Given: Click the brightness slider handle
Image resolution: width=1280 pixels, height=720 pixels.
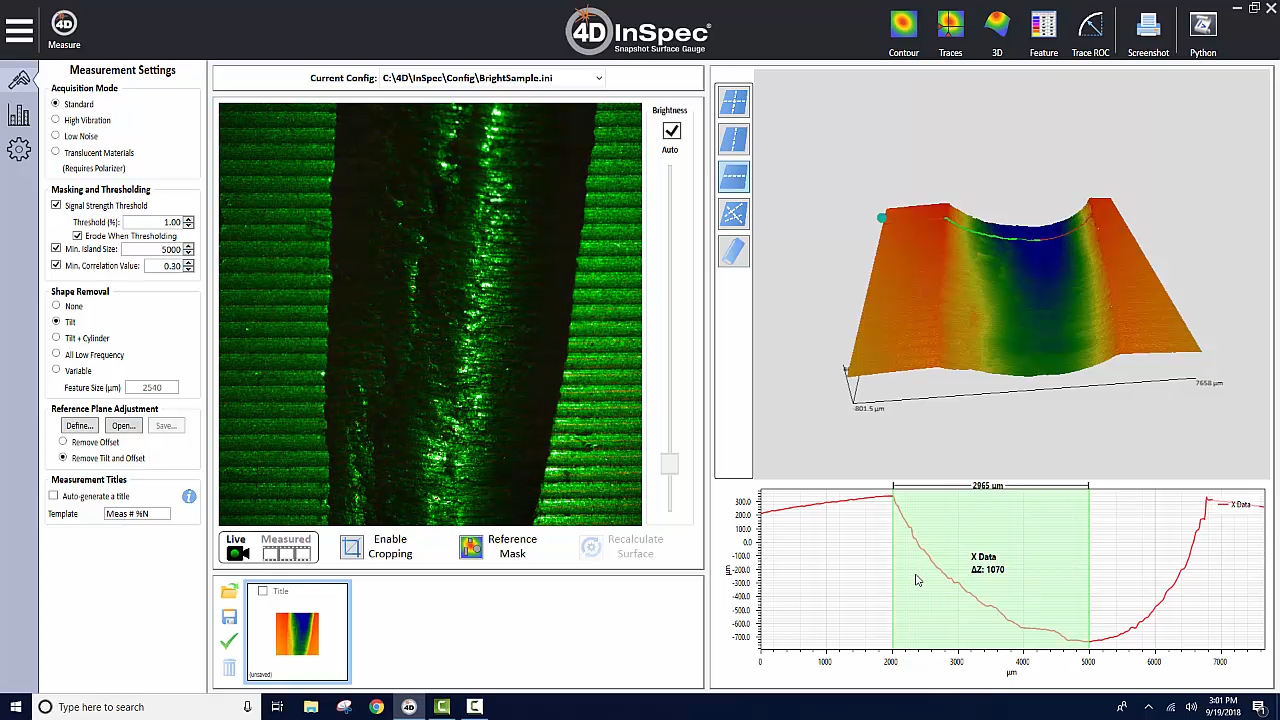Looking at the screenshot, I should coord(669,463).
